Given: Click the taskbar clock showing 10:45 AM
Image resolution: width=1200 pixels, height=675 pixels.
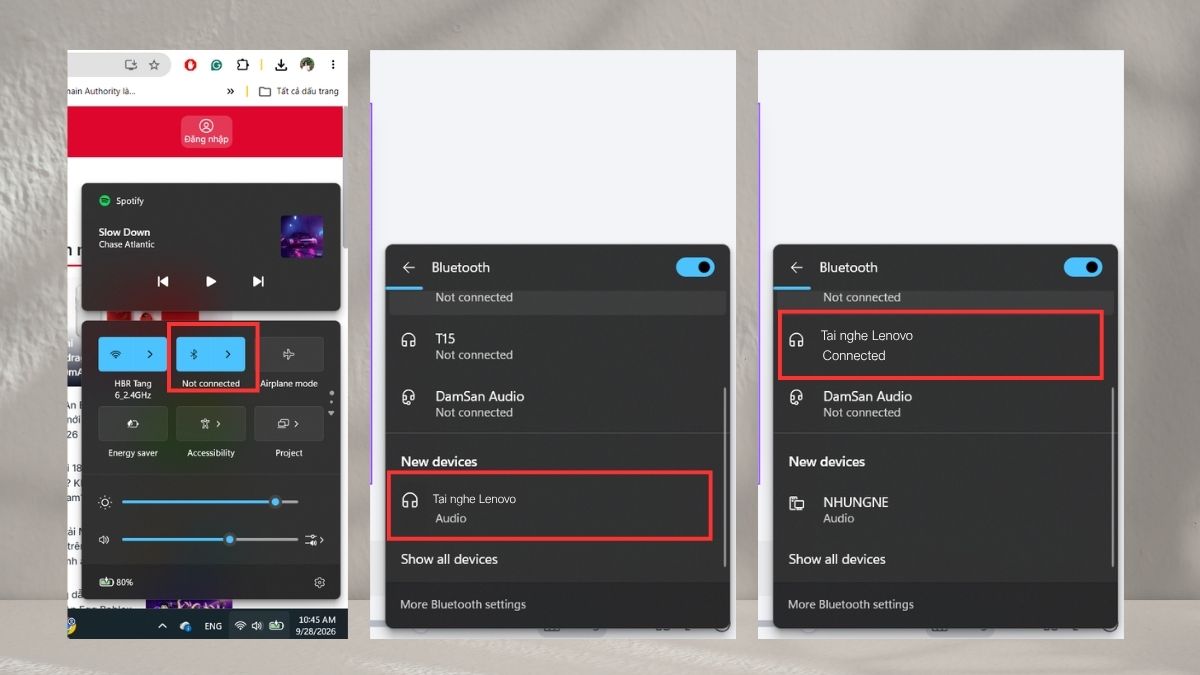Looking at the screenshot, I should tap(317, 626).
